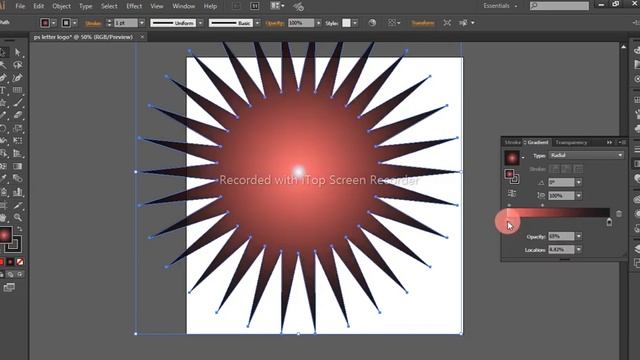Select the Blend tool
The image size is (640, 360).
pyautogui.click(x=18, y=178)
